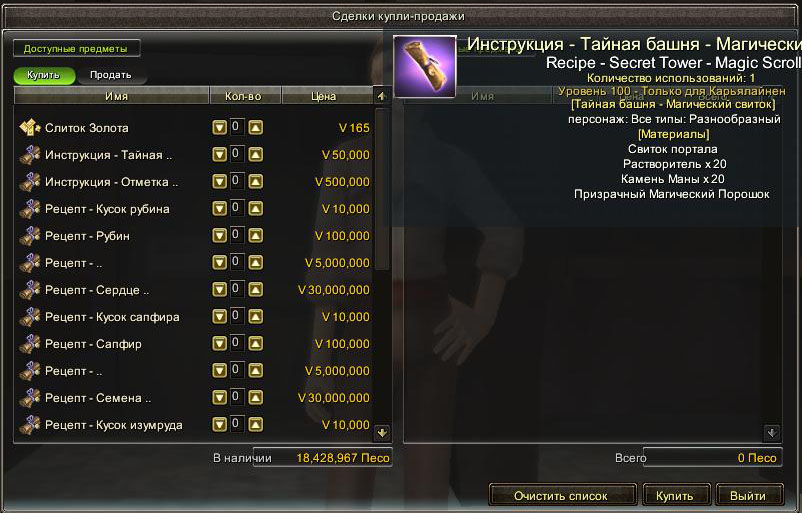This screenshot has height=513, width=802.
Task: Click the Инструкция - Отметка recipe icon
Action: point(30,182)
